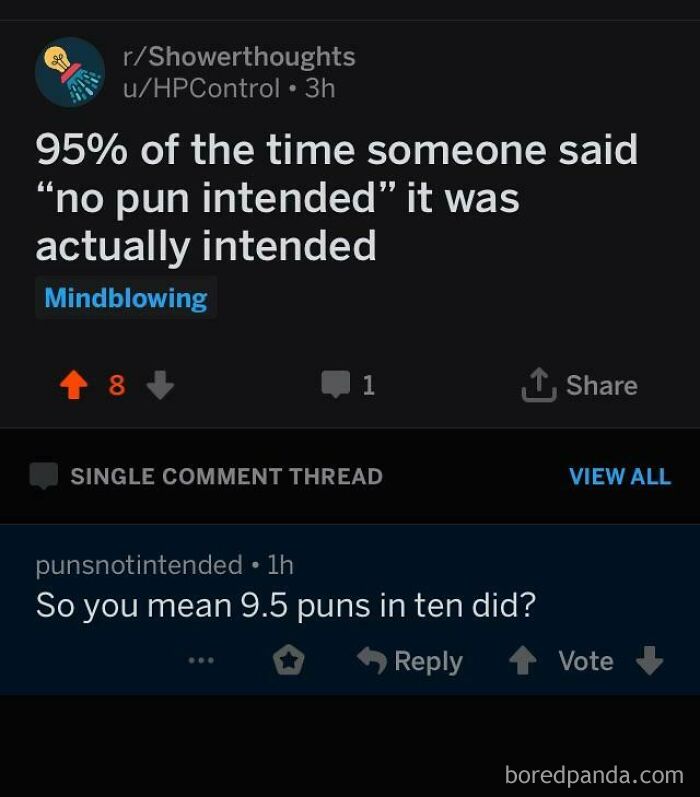Open the comment's three-dot options menu
The width and height of the screenshot is (700, 797).
pos(200,661)
